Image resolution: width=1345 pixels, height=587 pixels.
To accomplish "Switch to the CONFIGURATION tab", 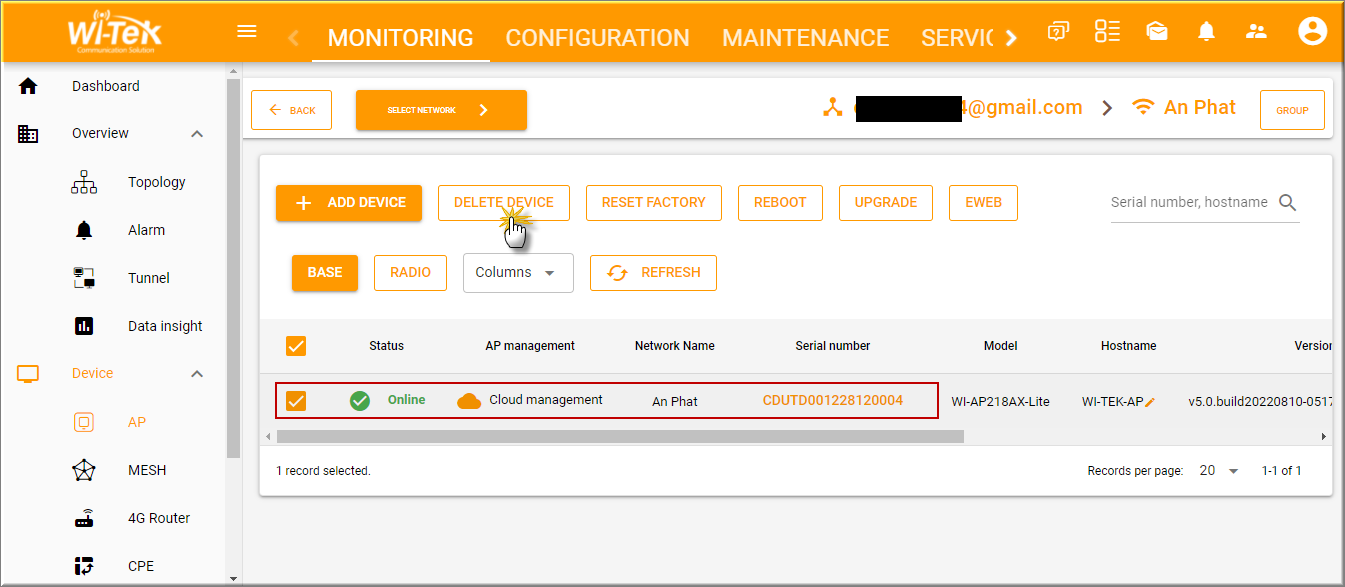I will click(x=597, y=38).
